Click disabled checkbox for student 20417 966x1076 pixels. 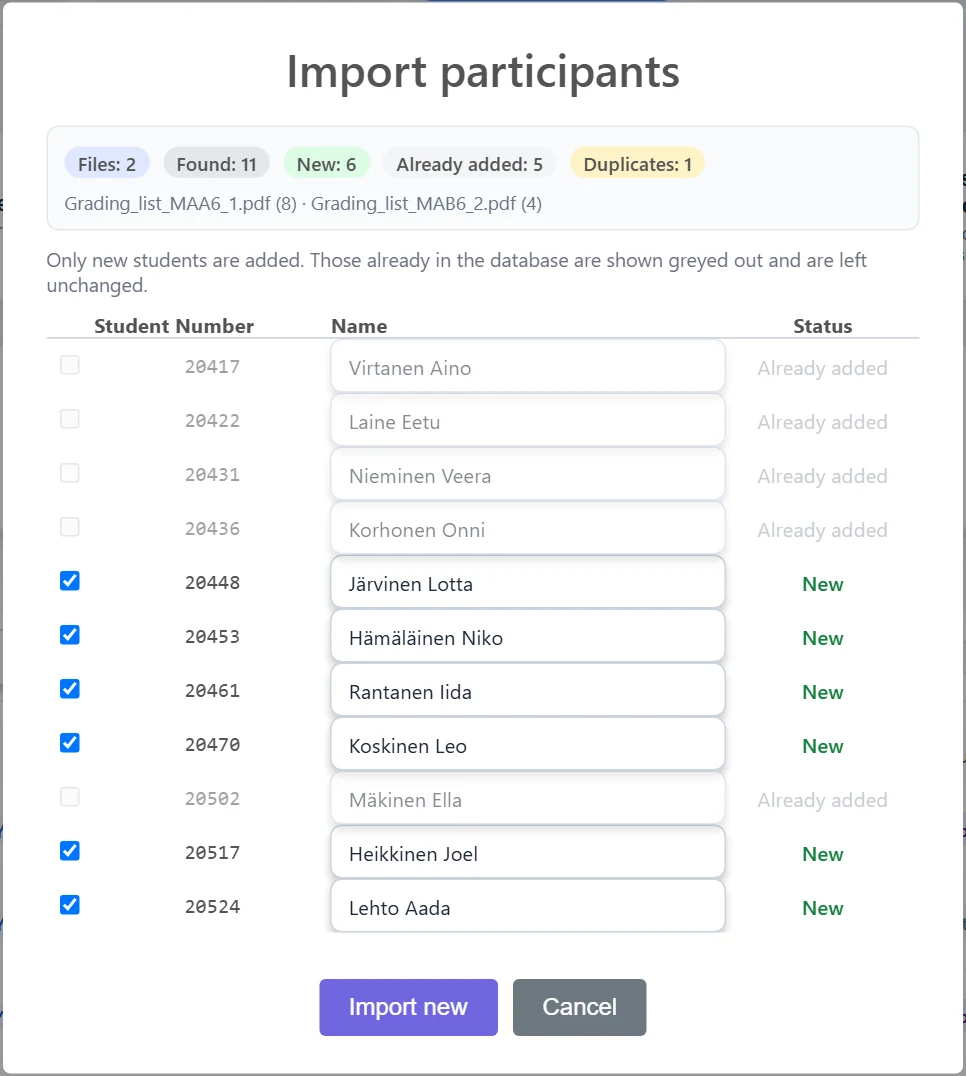pos(70,365)
